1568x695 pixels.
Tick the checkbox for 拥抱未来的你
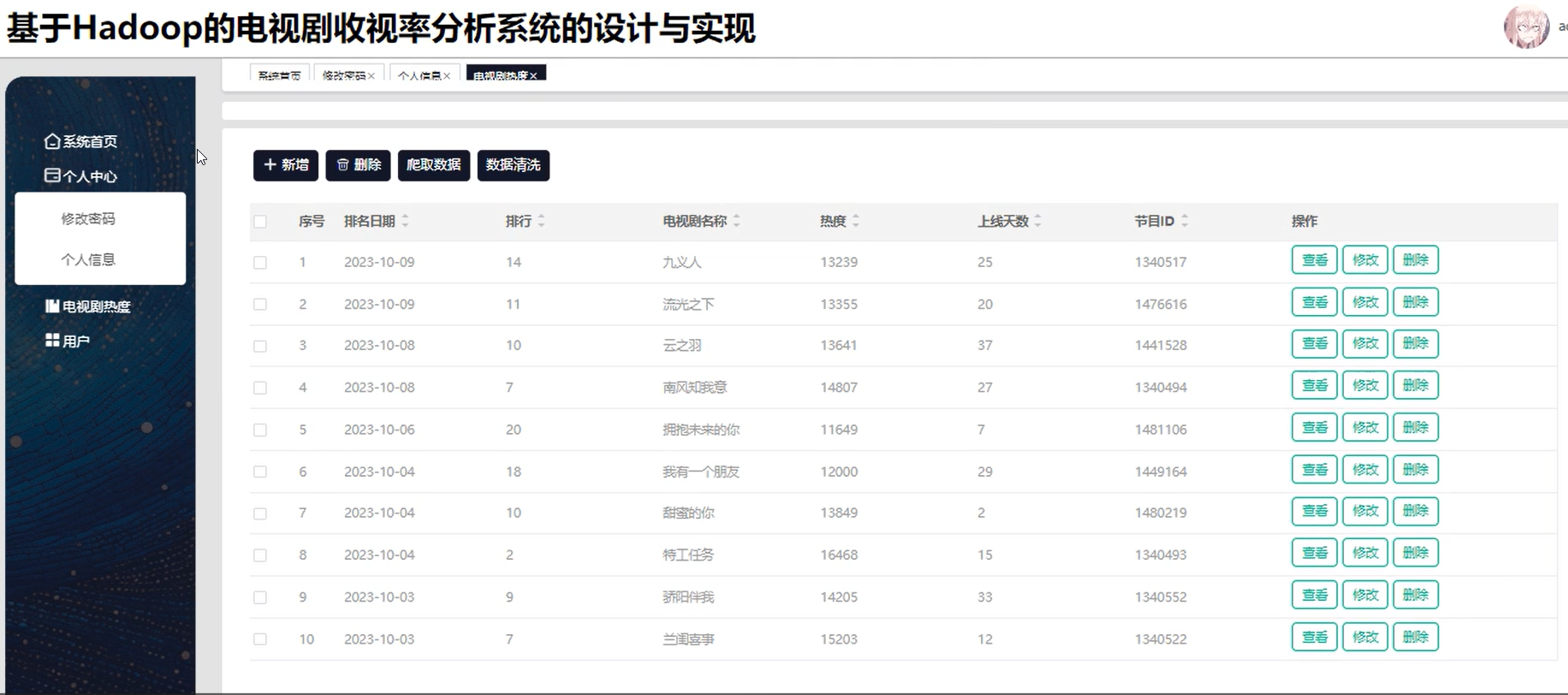point(260,430)
